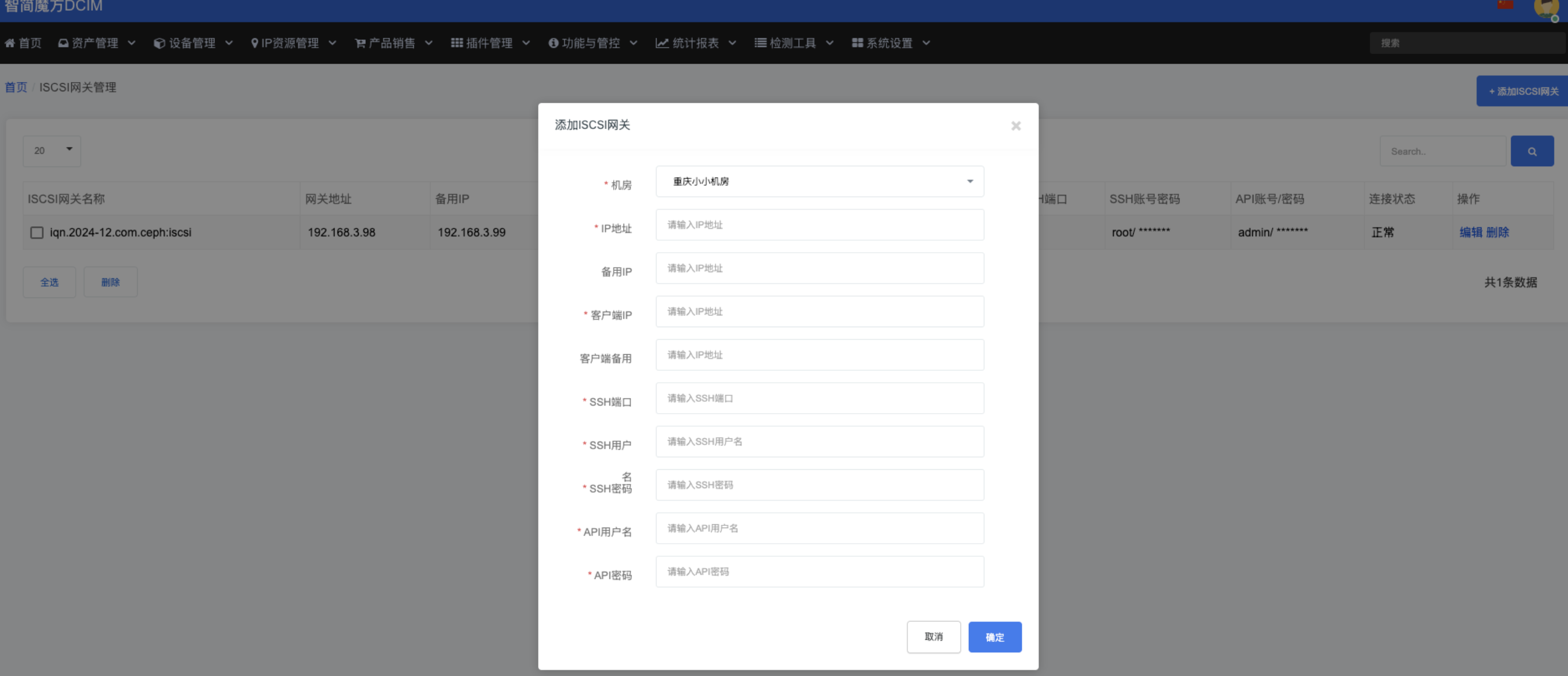Click the 功能与管控 info icon
Screen dimensions: 1568x676
553,43
